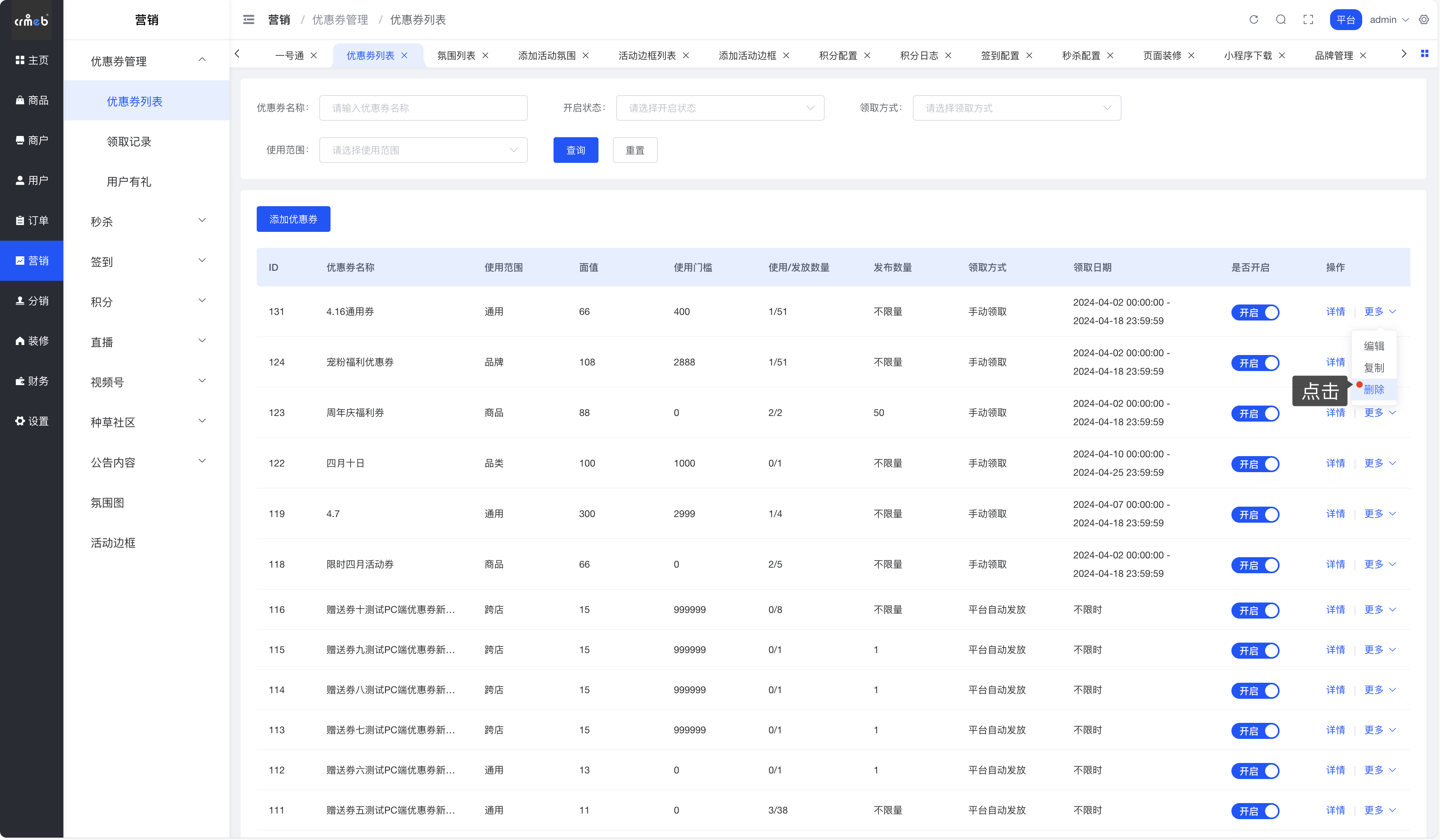
Task: Click the refresh icon in top bar
Action: pos(1253,19)
